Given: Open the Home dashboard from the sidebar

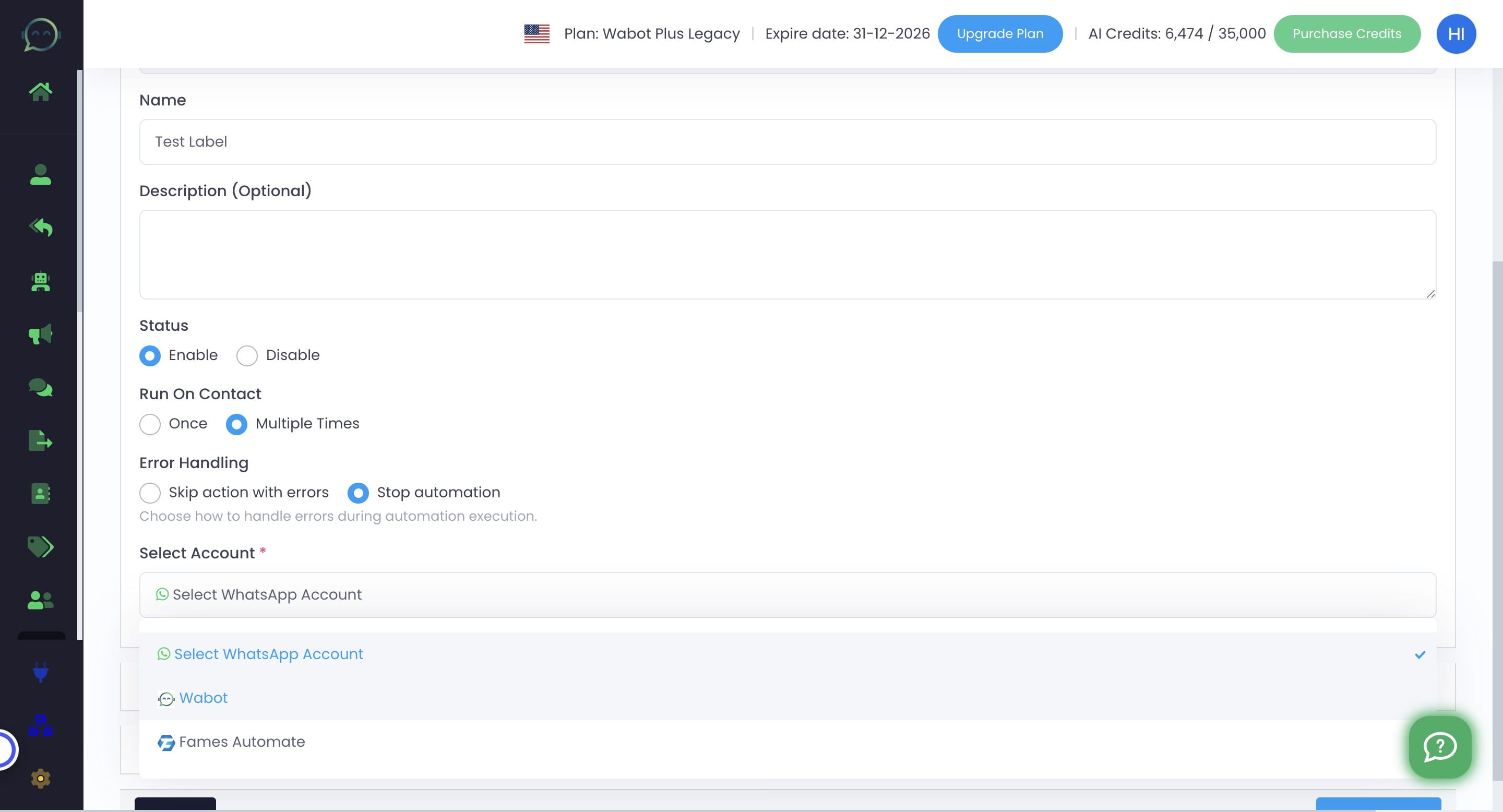Looking at the screenshot, I should pyautogui.click(x=40, y=90).
